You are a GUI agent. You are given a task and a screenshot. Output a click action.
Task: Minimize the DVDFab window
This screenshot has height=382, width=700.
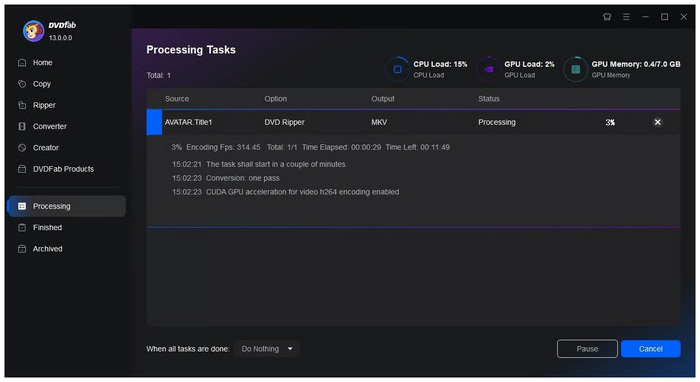646,17
